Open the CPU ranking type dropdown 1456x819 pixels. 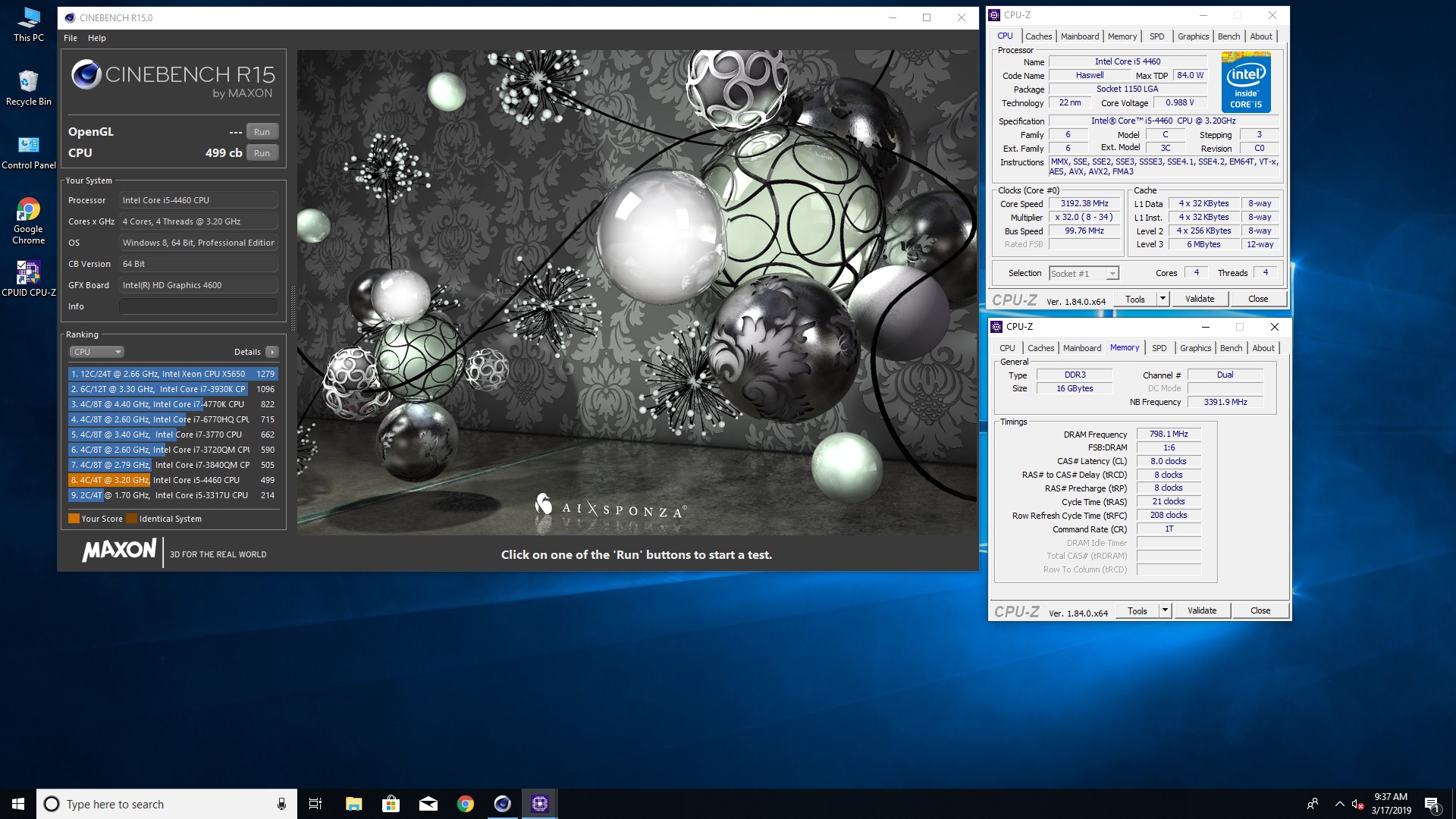click(x=97, y=352)
